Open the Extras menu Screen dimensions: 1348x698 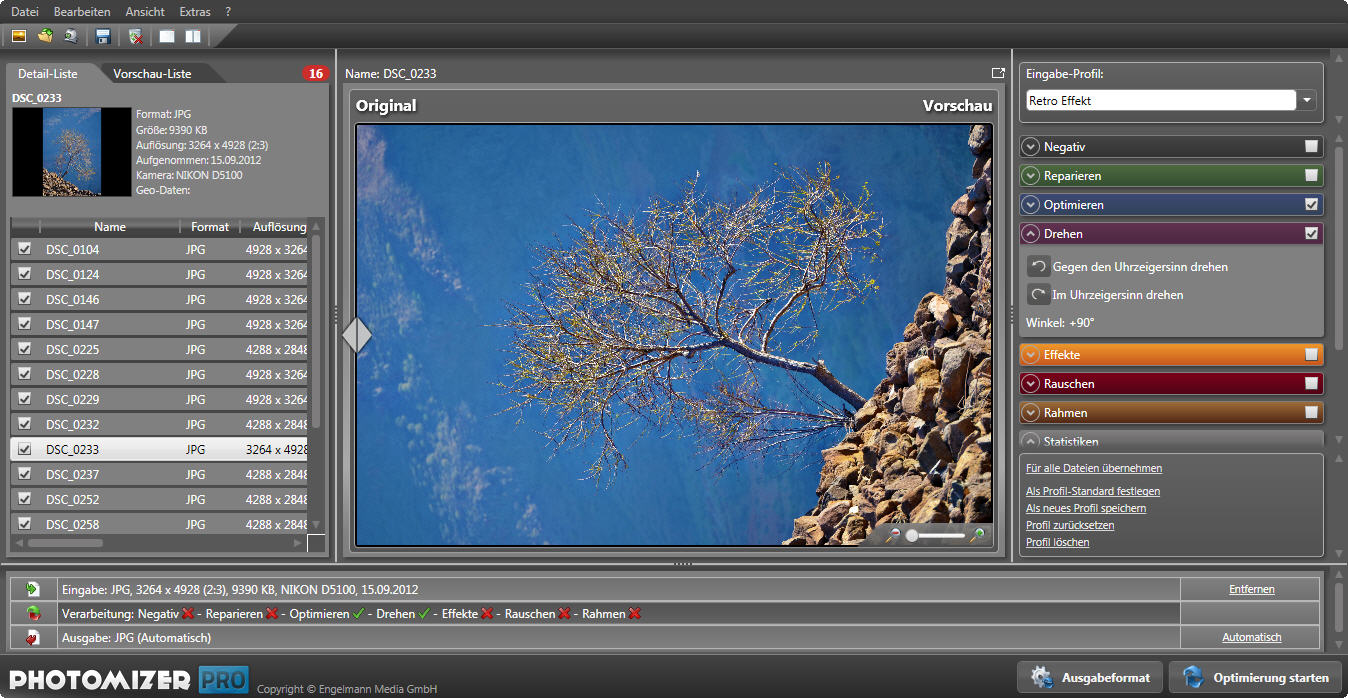(194, 12)
